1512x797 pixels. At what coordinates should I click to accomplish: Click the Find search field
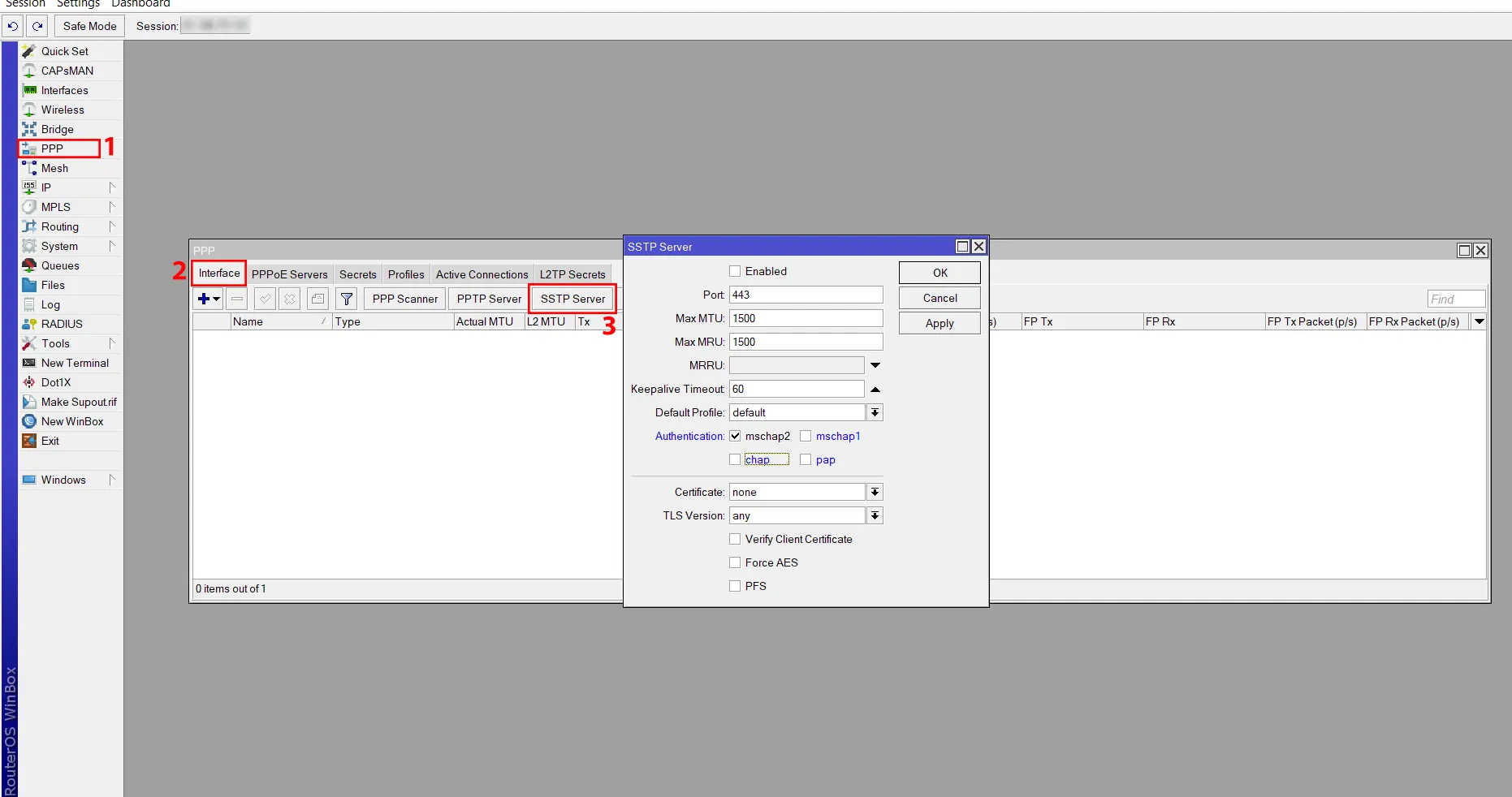1455,299
